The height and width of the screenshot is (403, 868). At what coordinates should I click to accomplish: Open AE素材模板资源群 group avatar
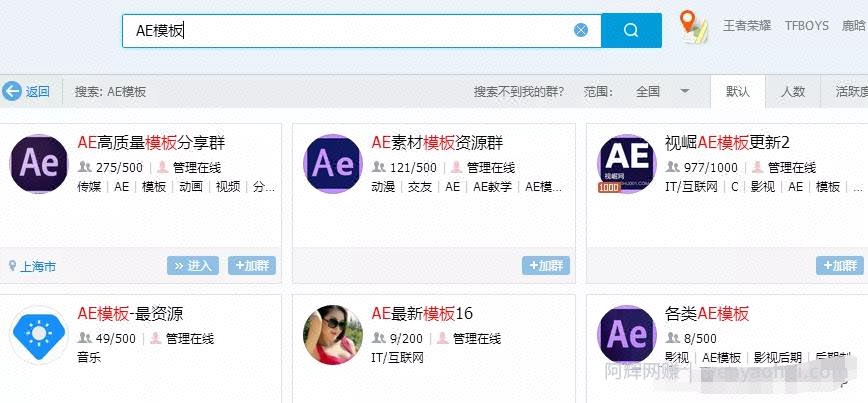click(x=333, y=164)
